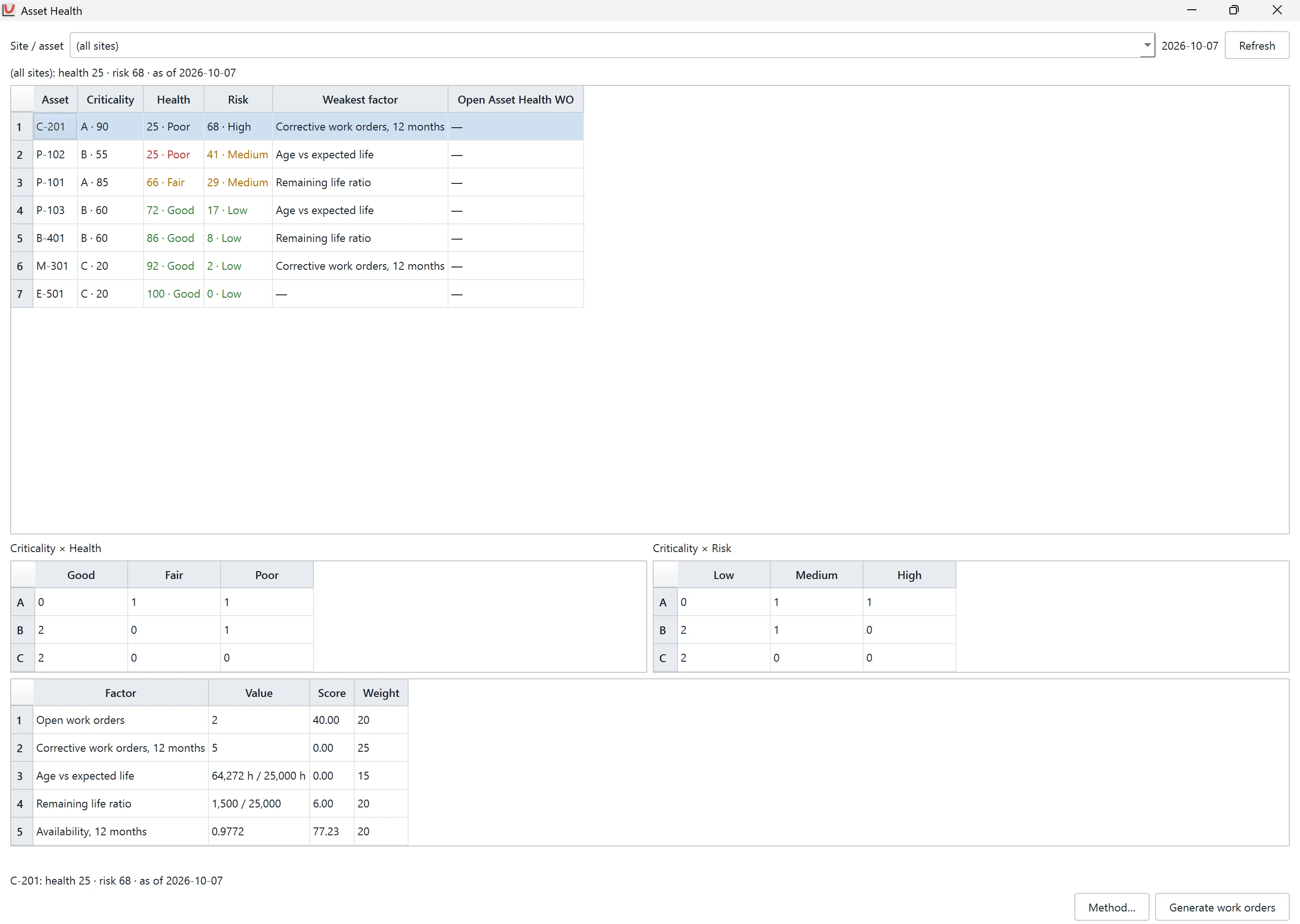The width and height of the screenshot is (1300, 924).
Task: Click the Score column header
Action: 331,693
